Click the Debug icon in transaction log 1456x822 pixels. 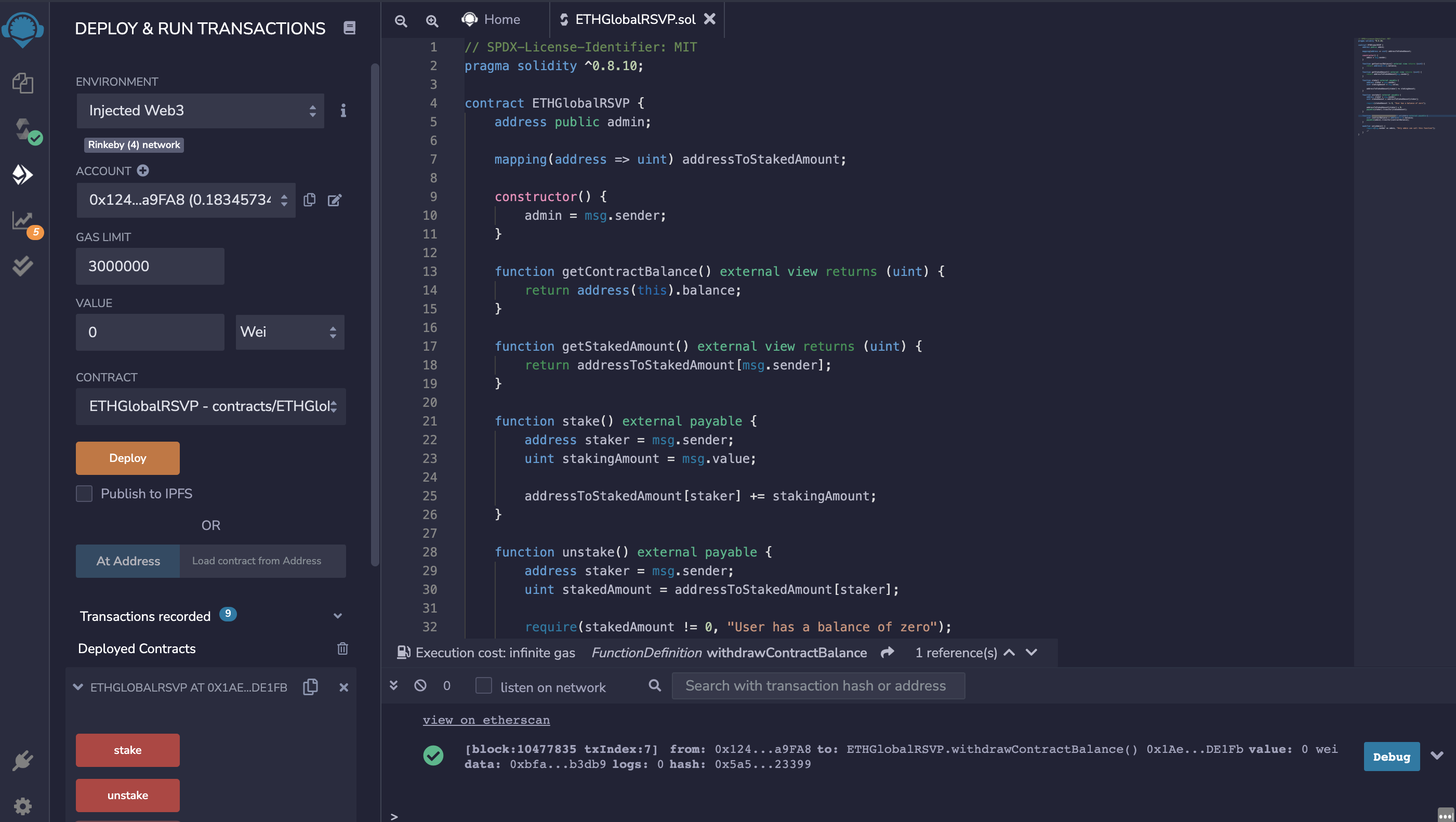(x=1392, y=756)
